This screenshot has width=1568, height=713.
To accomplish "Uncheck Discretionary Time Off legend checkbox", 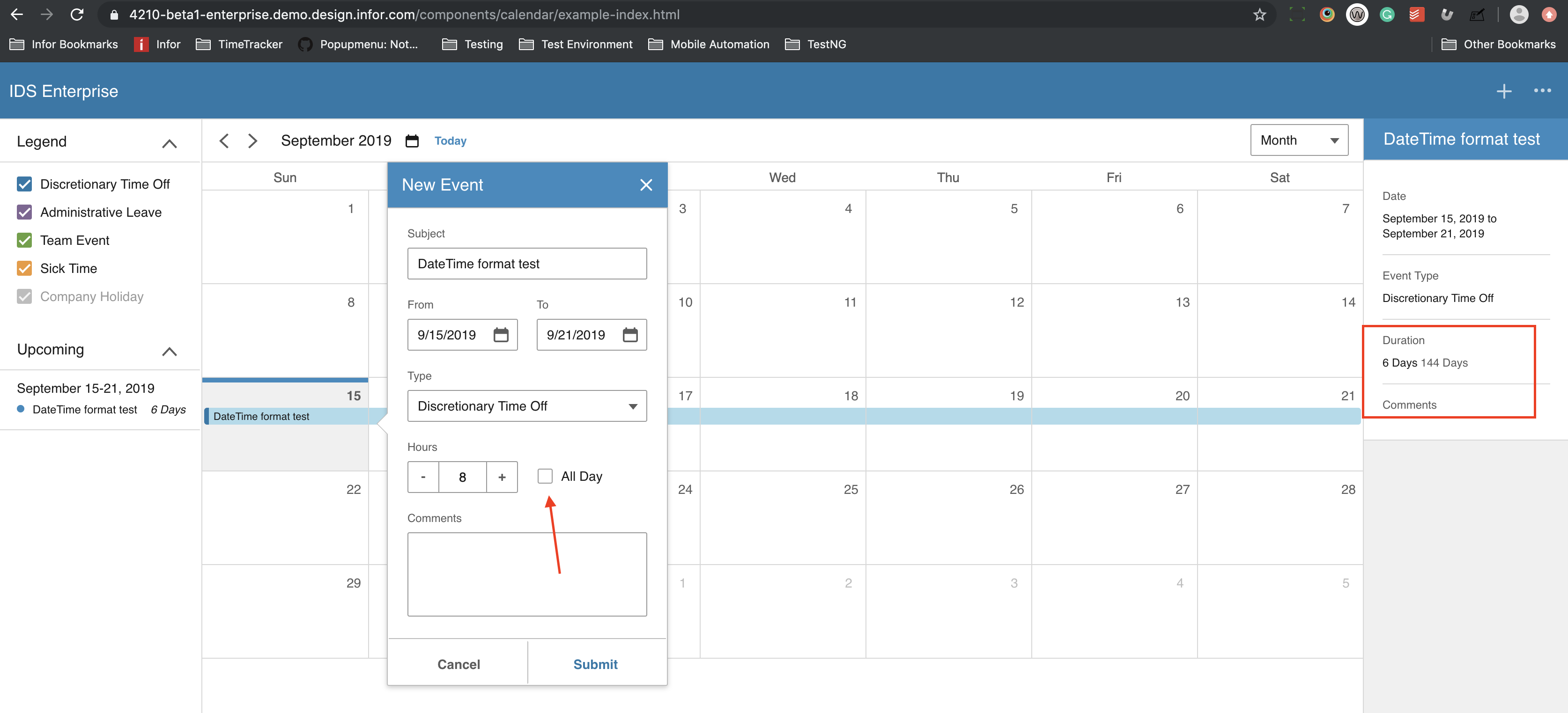I will (x=24, y=184).
